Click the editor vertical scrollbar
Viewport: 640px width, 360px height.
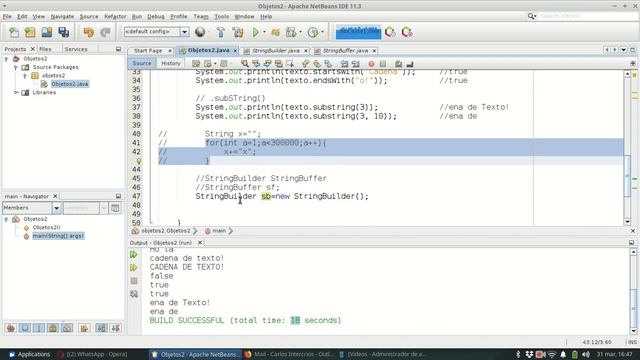[x=627, y=147]
